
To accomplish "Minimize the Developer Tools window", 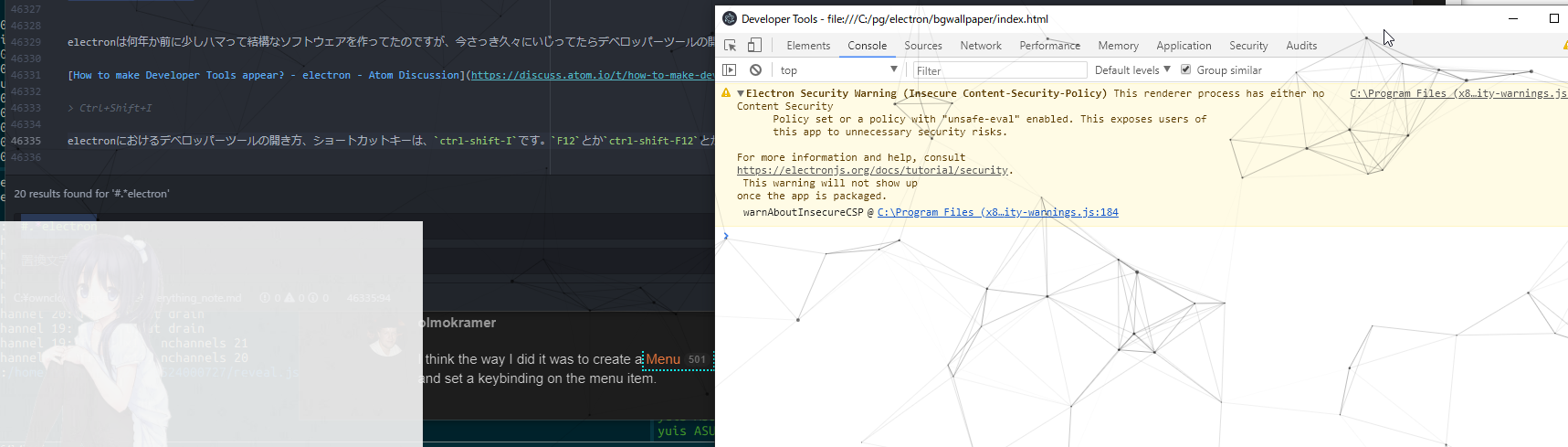I will click(x=1512, y=18).
